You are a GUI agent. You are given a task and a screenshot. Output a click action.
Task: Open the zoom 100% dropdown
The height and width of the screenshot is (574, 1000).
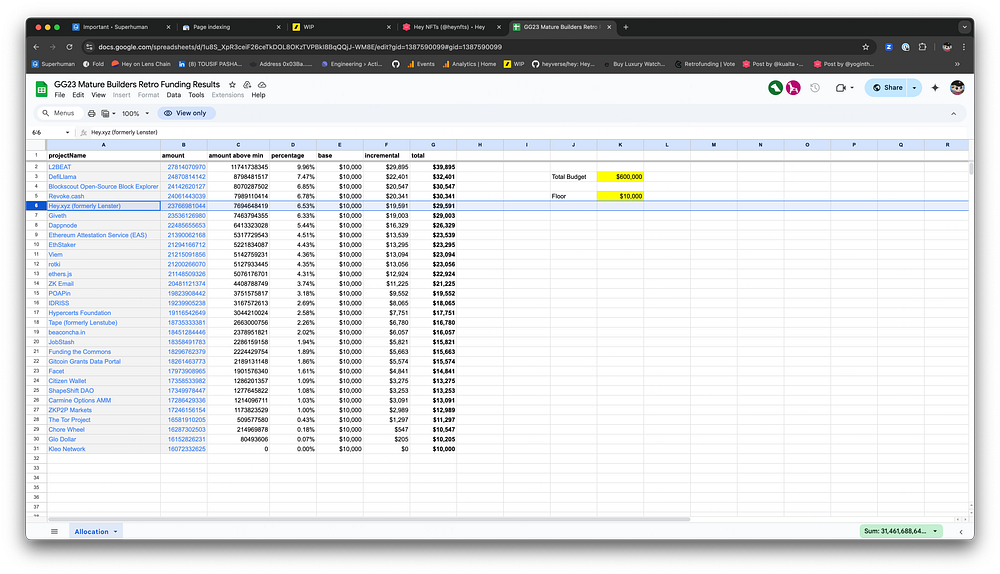coord(135,114)
